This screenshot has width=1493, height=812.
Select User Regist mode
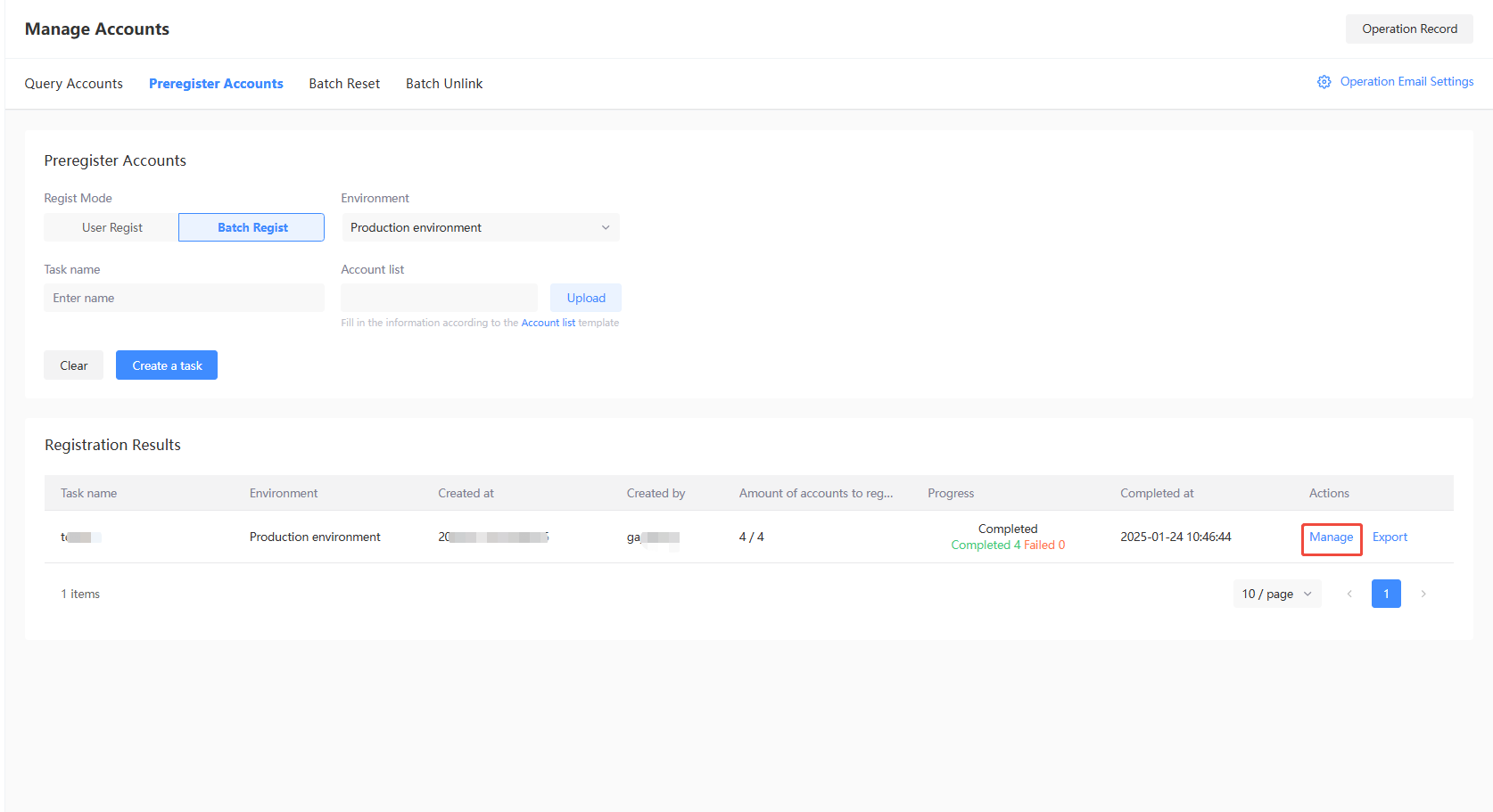(x=111, y=227)
